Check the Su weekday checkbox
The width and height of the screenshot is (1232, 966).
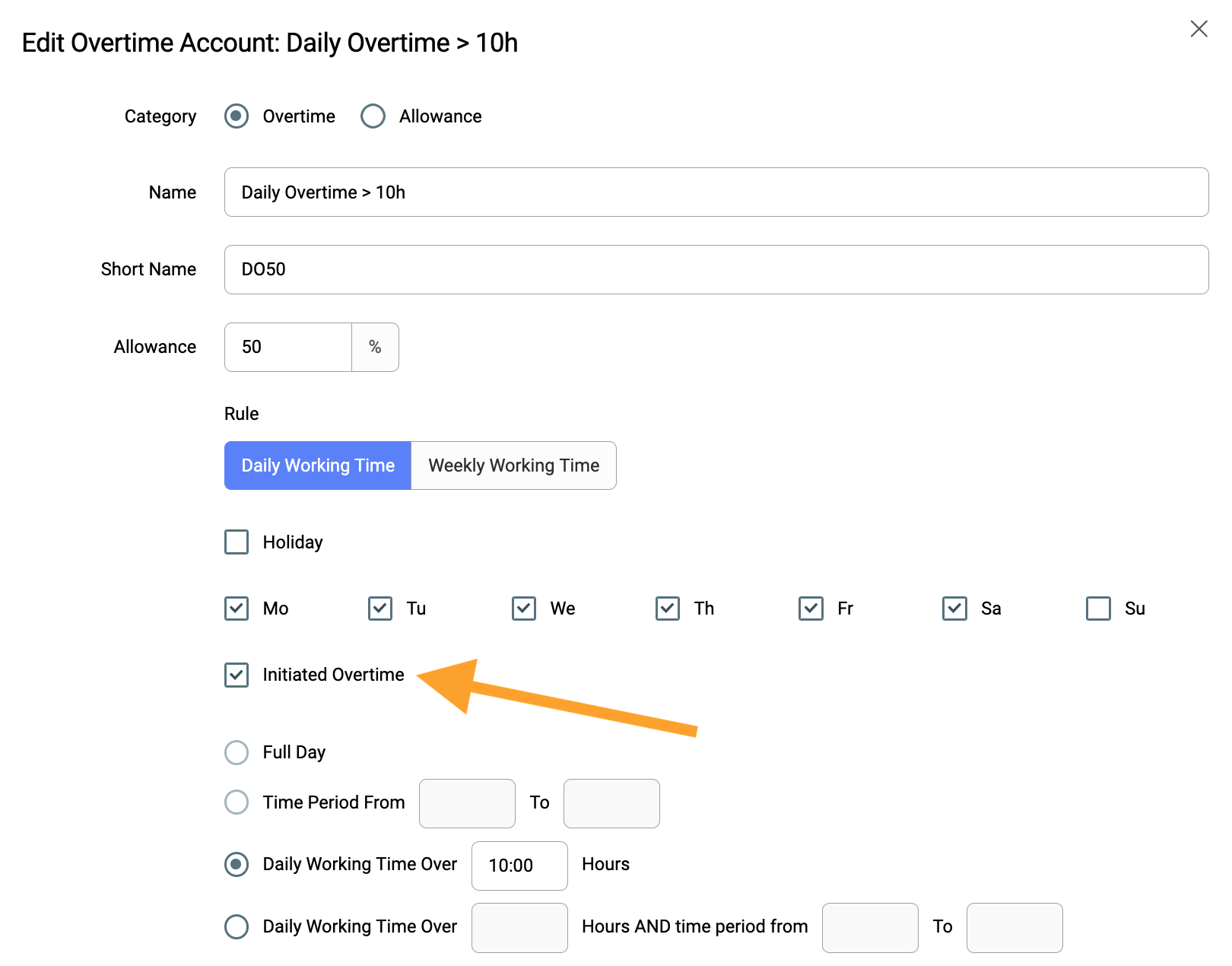1099,609
